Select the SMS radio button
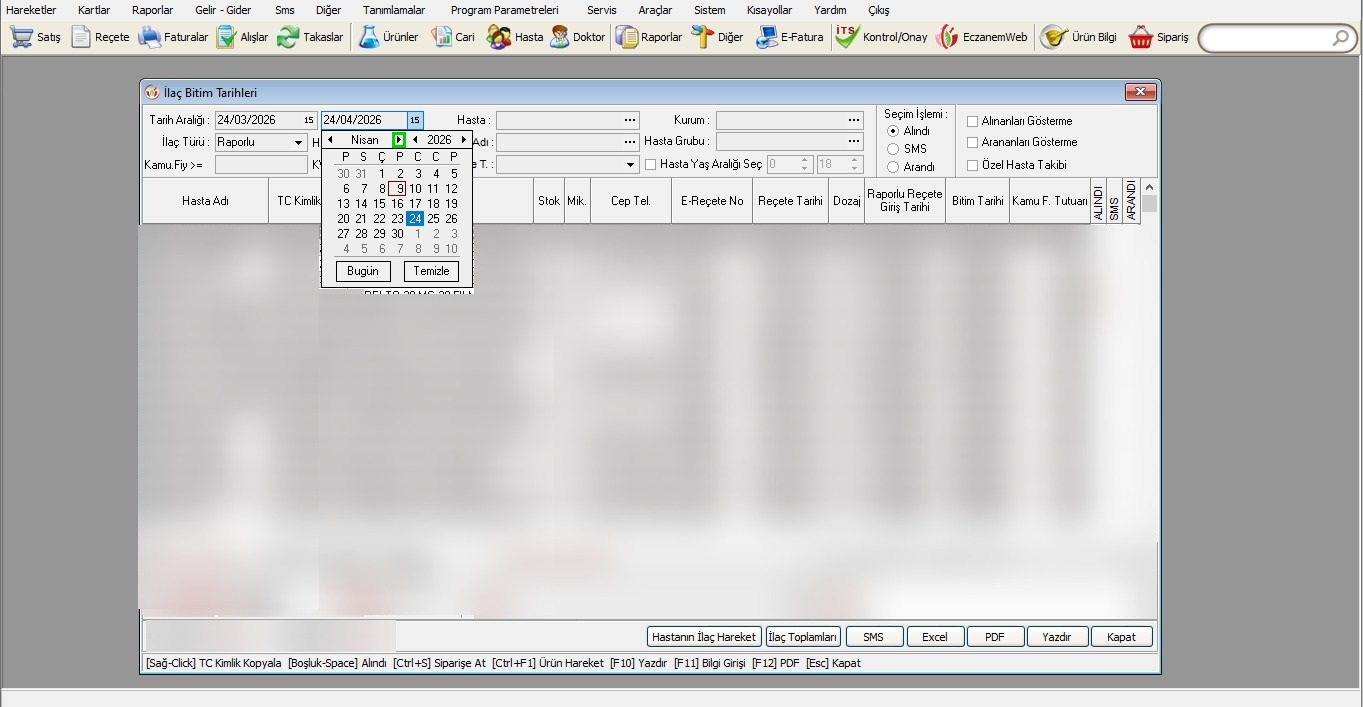Viewport: 1363px width, 707px height. [893, 149]
